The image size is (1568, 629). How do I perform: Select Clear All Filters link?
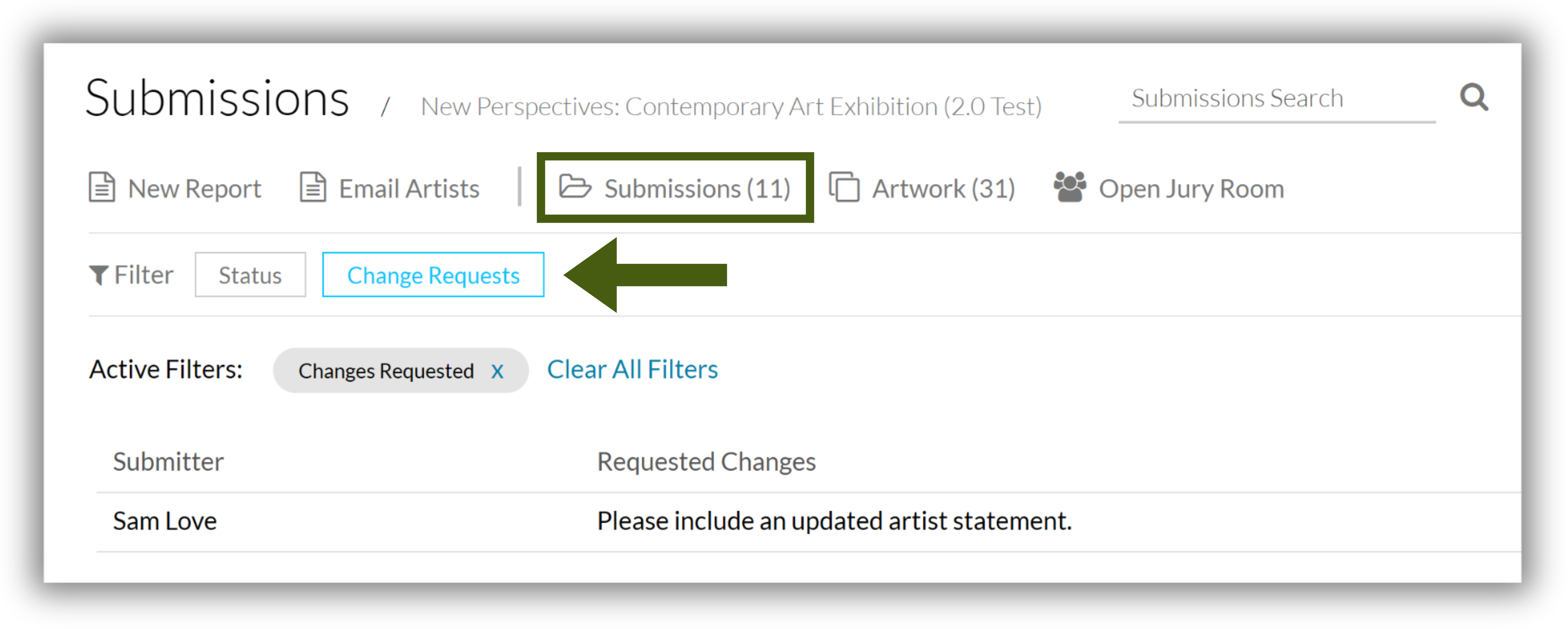point(632,370)
